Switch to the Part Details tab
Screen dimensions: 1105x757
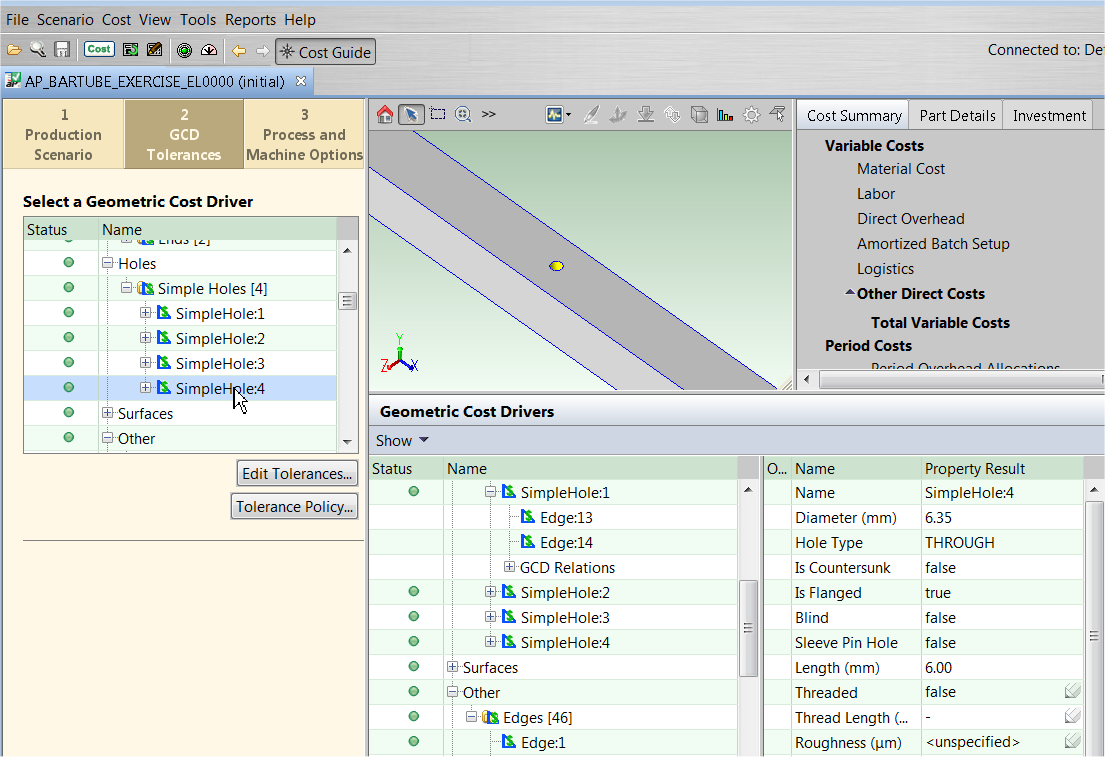[956, 116]
